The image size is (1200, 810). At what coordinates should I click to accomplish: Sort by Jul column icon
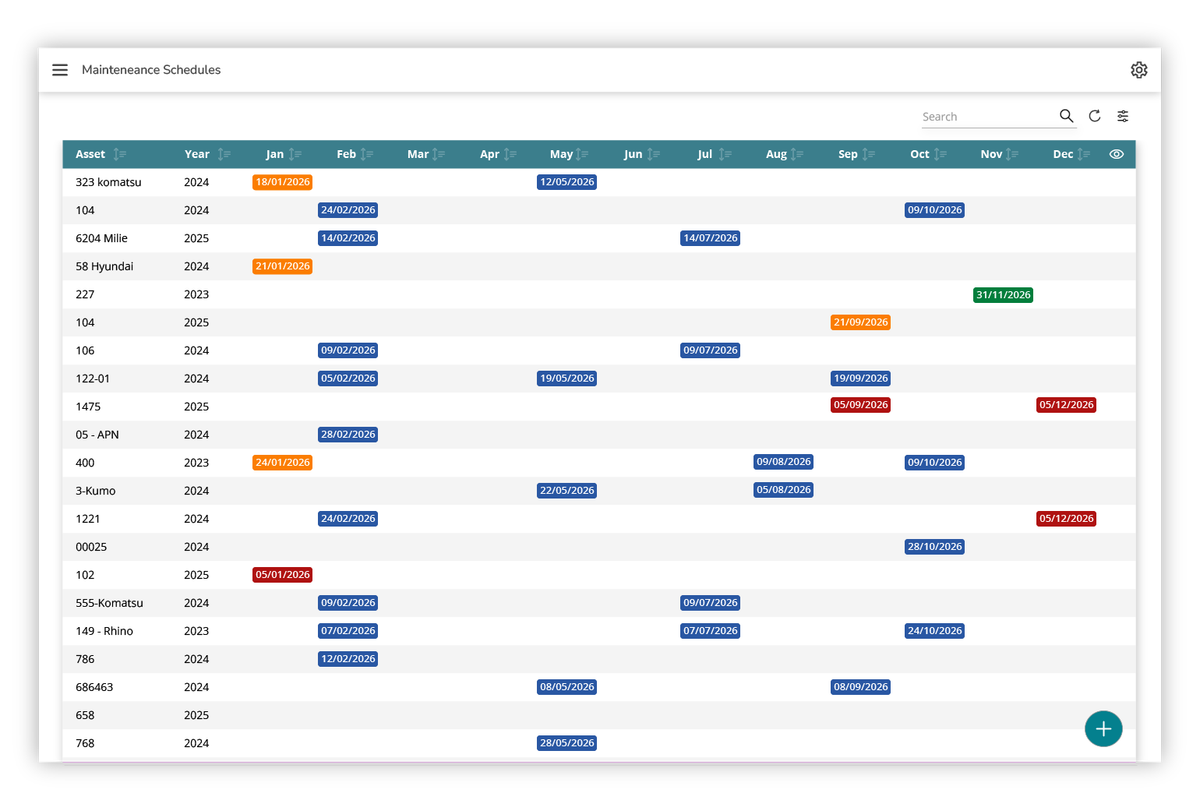[725, 154]
